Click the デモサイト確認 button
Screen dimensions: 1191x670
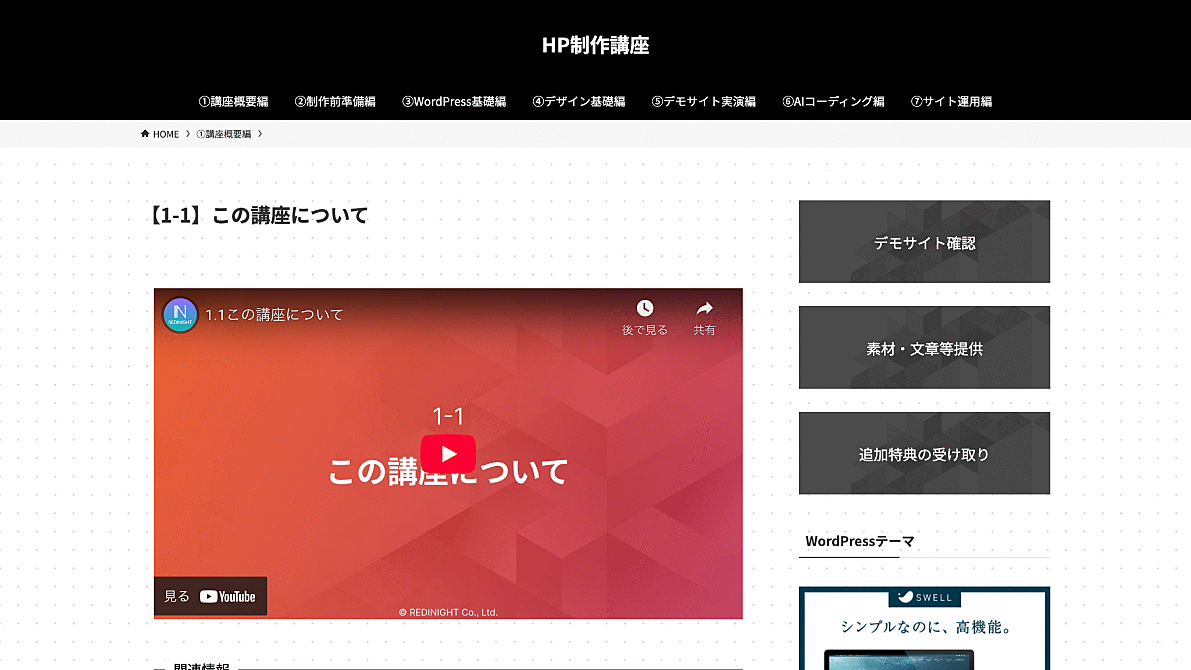[x=924, y=242]
